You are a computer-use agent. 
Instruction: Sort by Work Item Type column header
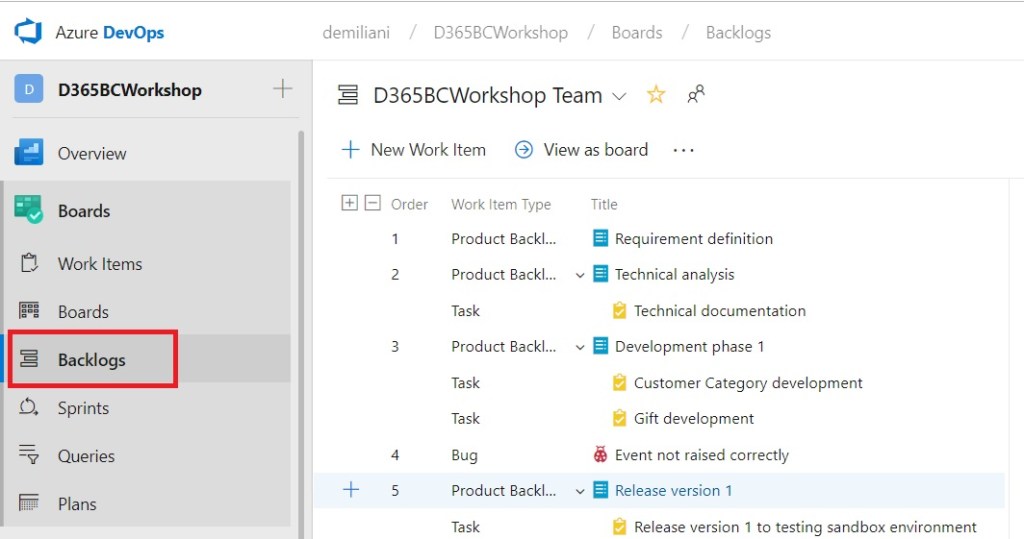[x=501, y=204]
